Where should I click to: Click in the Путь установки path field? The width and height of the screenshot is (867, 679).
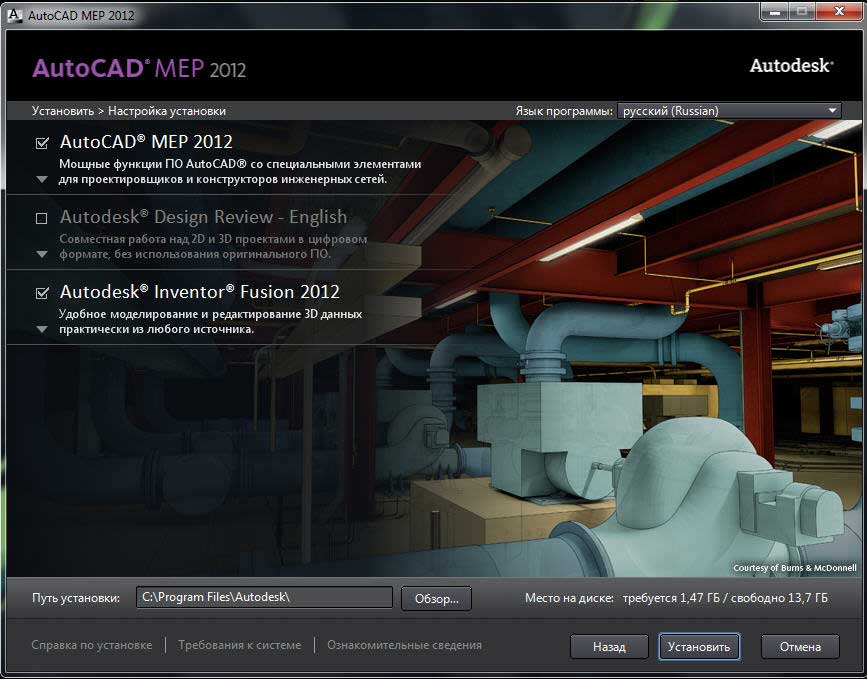pyautogui.click(x=264, y=598)
